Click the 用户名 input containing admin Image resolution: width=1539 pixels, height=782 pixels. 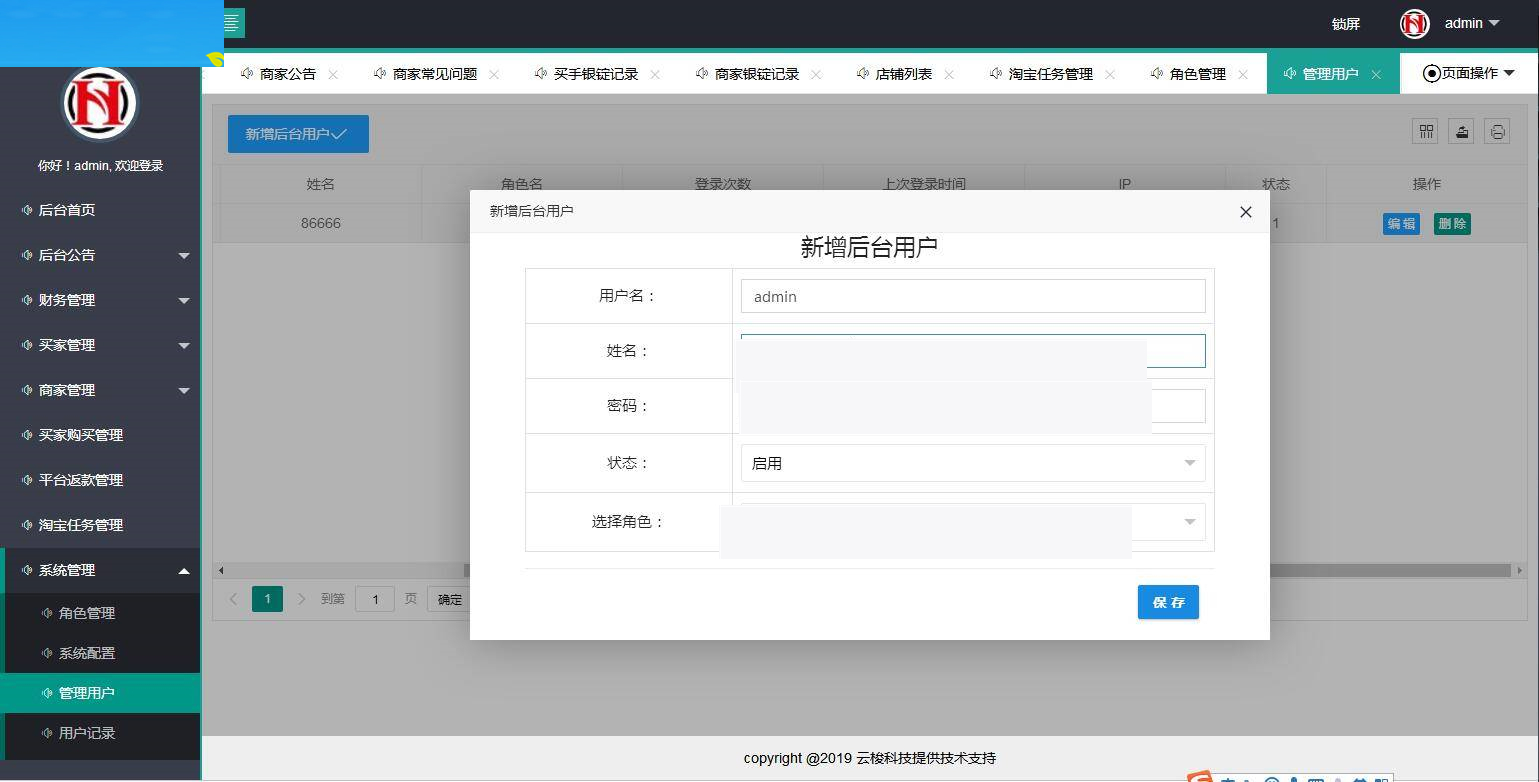(971, 295)
